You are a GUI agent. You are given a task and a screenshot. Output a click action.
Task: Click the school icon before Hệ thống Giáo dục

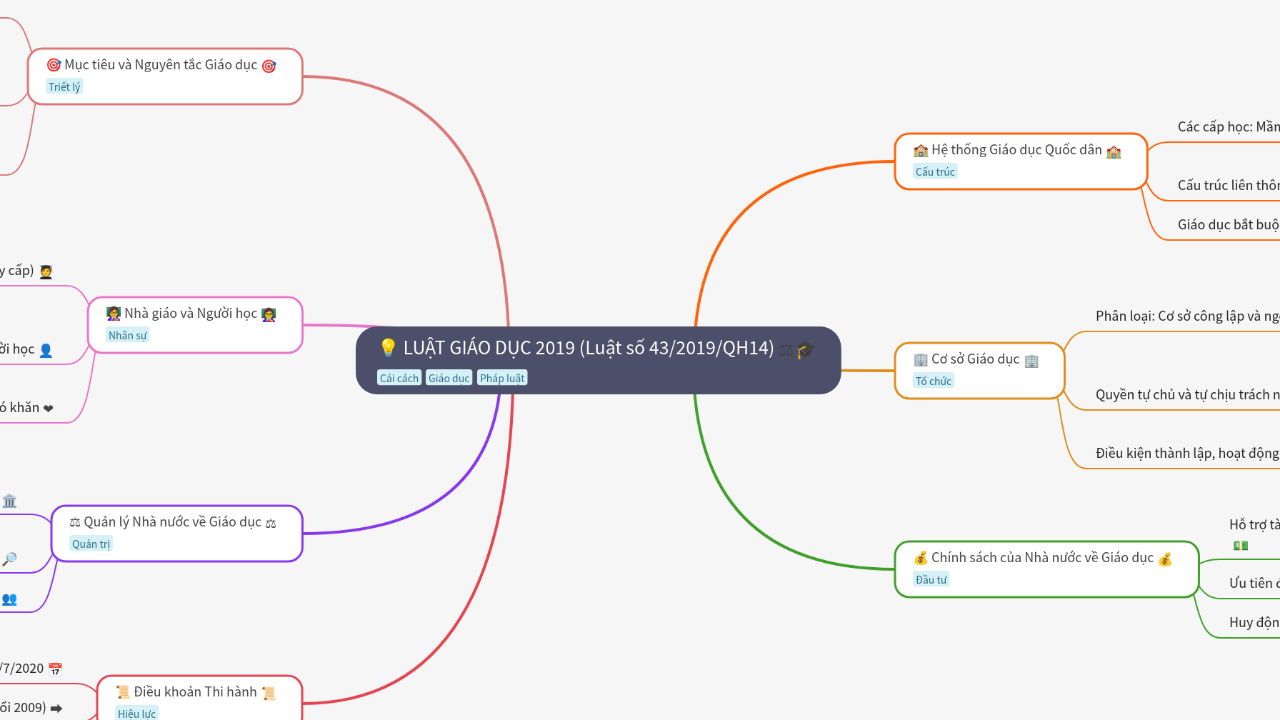click(x=921, y=151)
